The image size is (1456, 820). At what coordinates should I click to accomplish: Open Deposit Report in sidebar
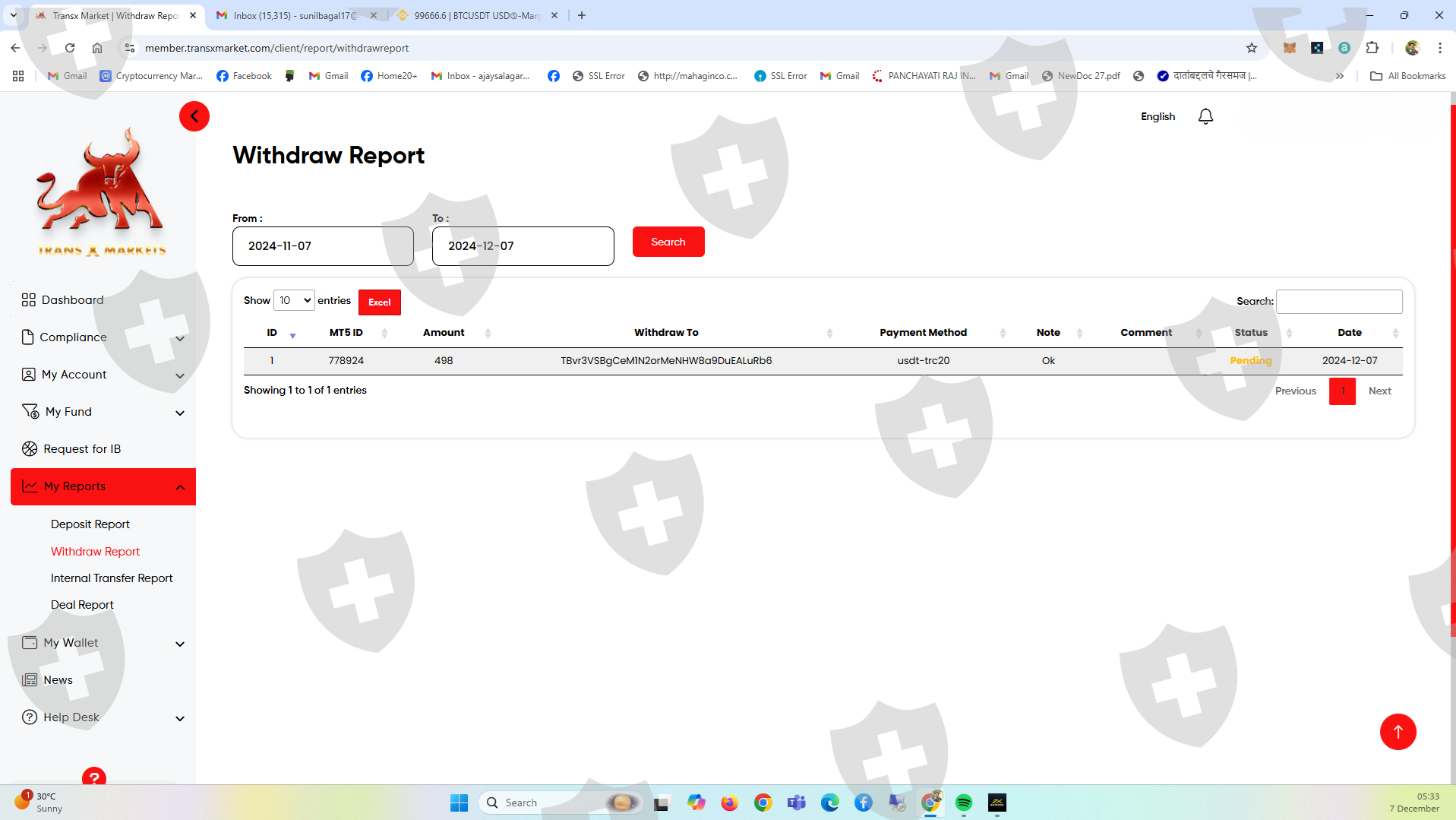tap(90, 524)
